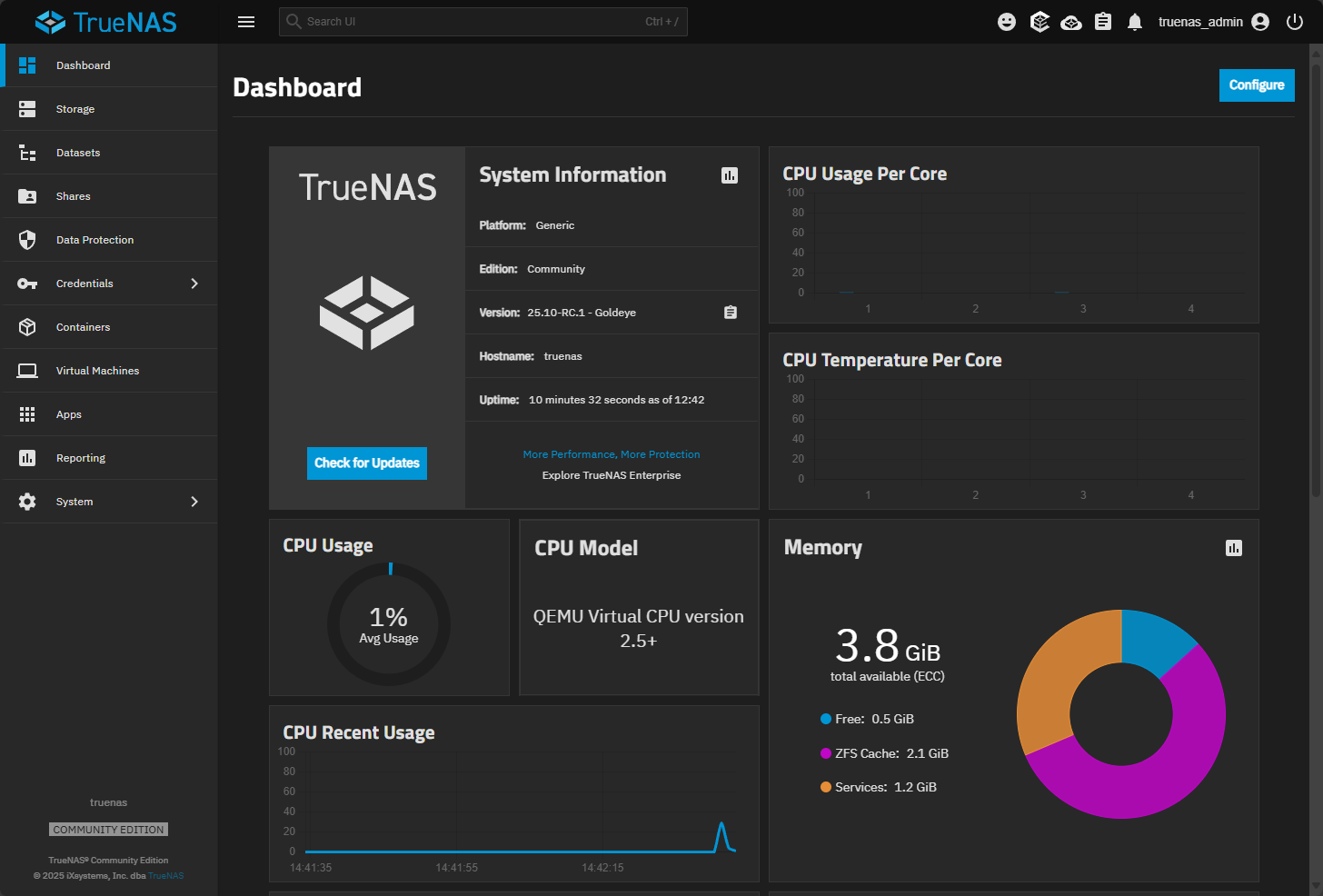The height and width of the screenshot is (896, 1323).
Task: Click the TrueNAS logo in the header
Action: (105, 22)
